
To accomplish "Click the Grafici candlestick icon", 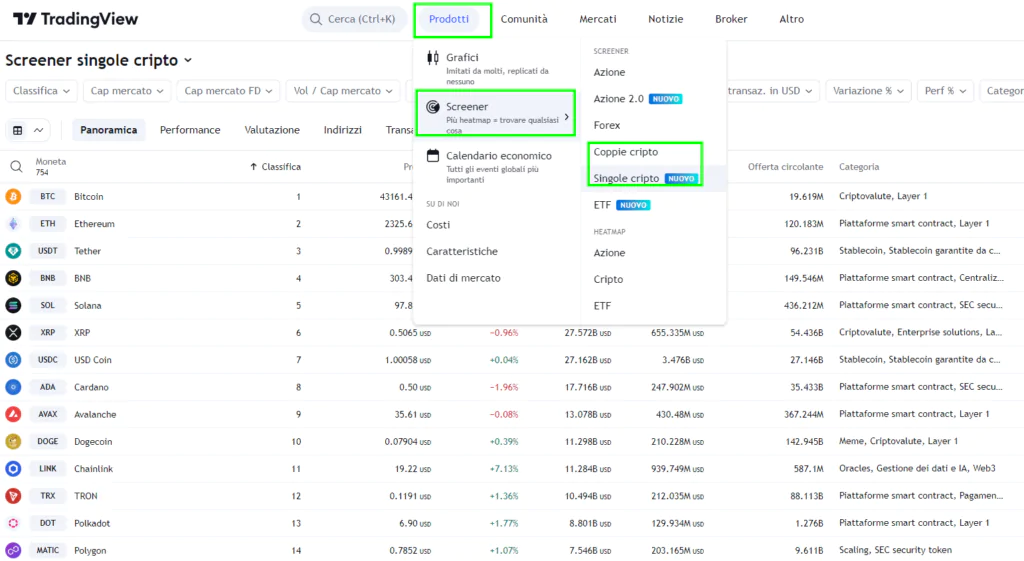I will pos(432,58).
